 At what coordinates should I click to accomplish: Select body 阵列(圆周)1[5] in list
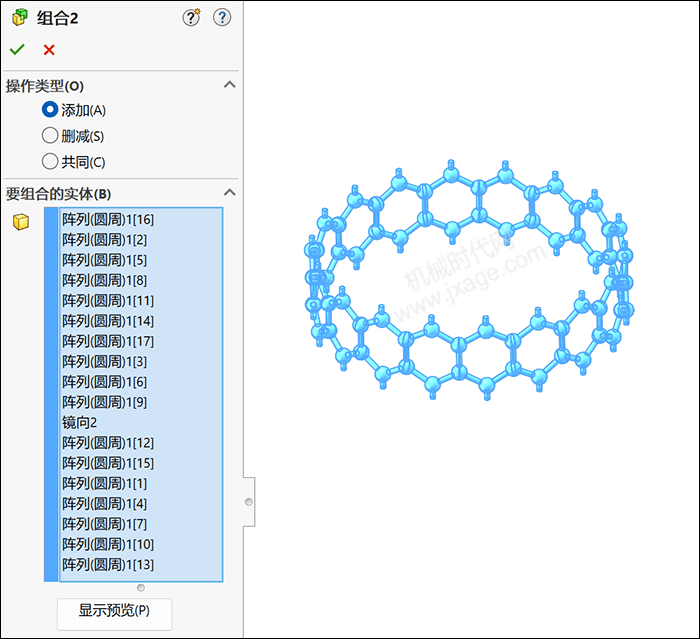141,260
